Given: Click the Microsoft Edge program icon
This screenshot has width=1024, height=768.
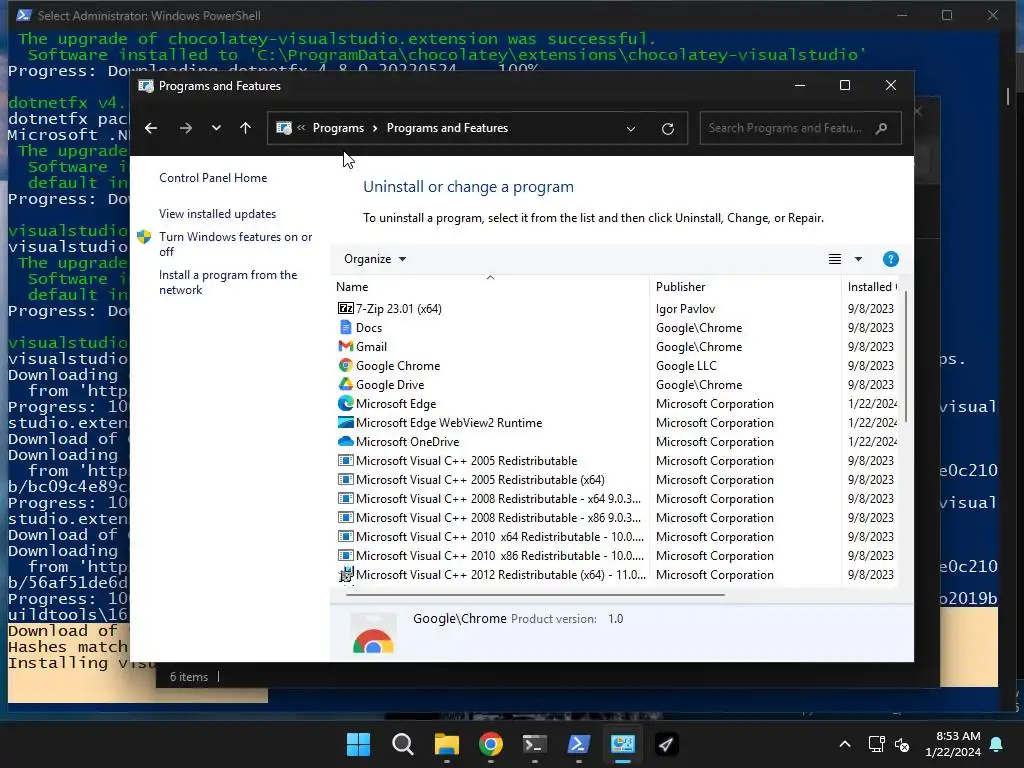Looking at the screenshot, I should click(345, 403).
